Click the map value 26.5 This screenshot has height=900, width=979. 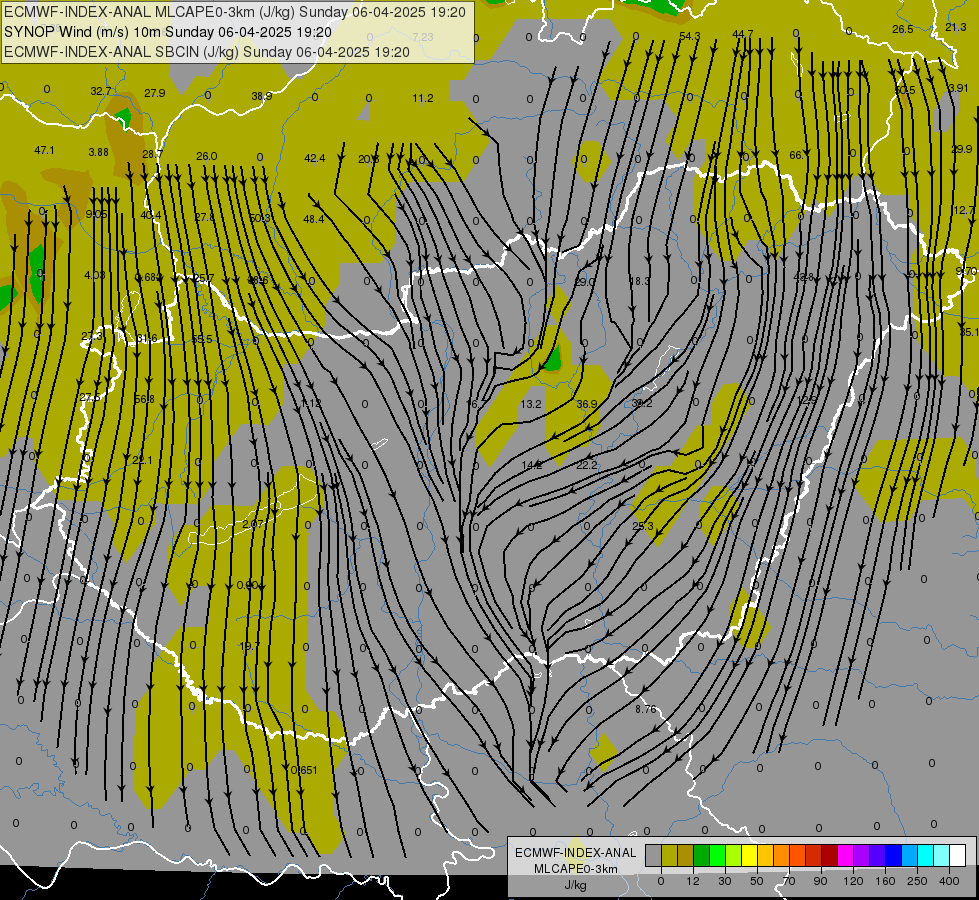click(903, 29)
